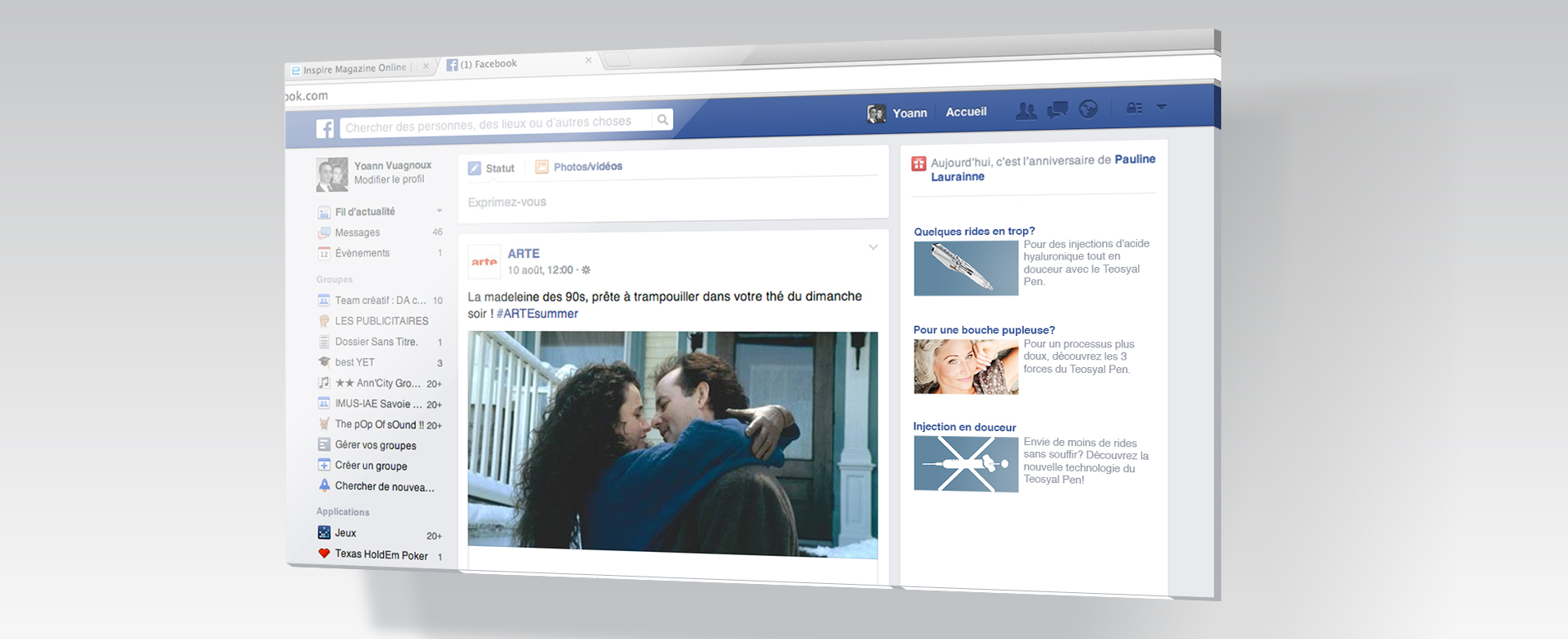Image resolution: width=1568 pixels, height=639 pixels.
Task: Open the ARTE post options chevron
Action: coord(873,246)
